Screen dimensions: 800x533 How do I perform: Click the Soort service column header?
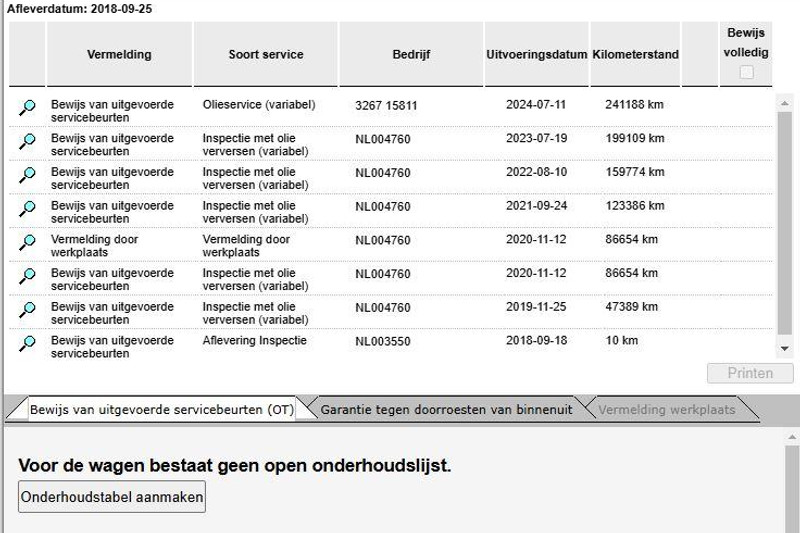tap(265, 55)
